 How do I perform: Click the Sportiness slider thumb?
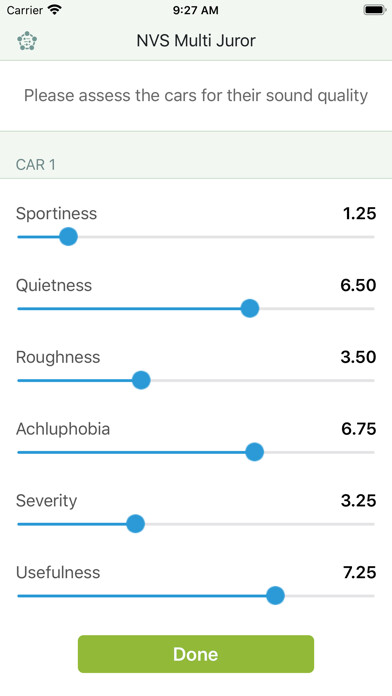(x=68, y=237)
